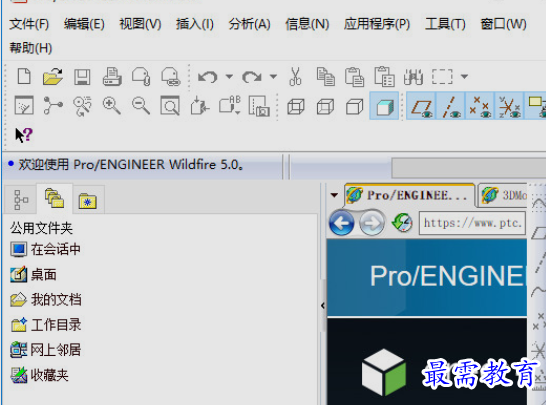Image resolution: width=546 pixels, height=405 pixels.
Task: Save the file with the floppy disk icon
Action: pyautogui.click(x=82, y=77)
